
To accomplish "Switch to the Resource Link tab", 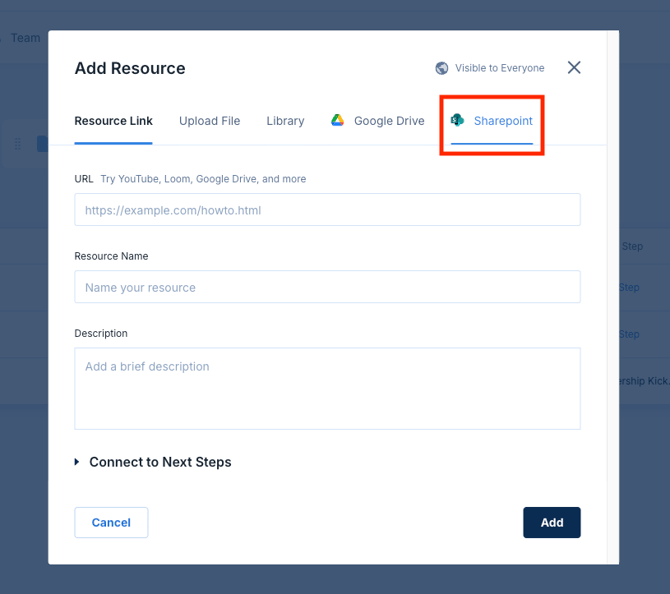I will point(113,121).
